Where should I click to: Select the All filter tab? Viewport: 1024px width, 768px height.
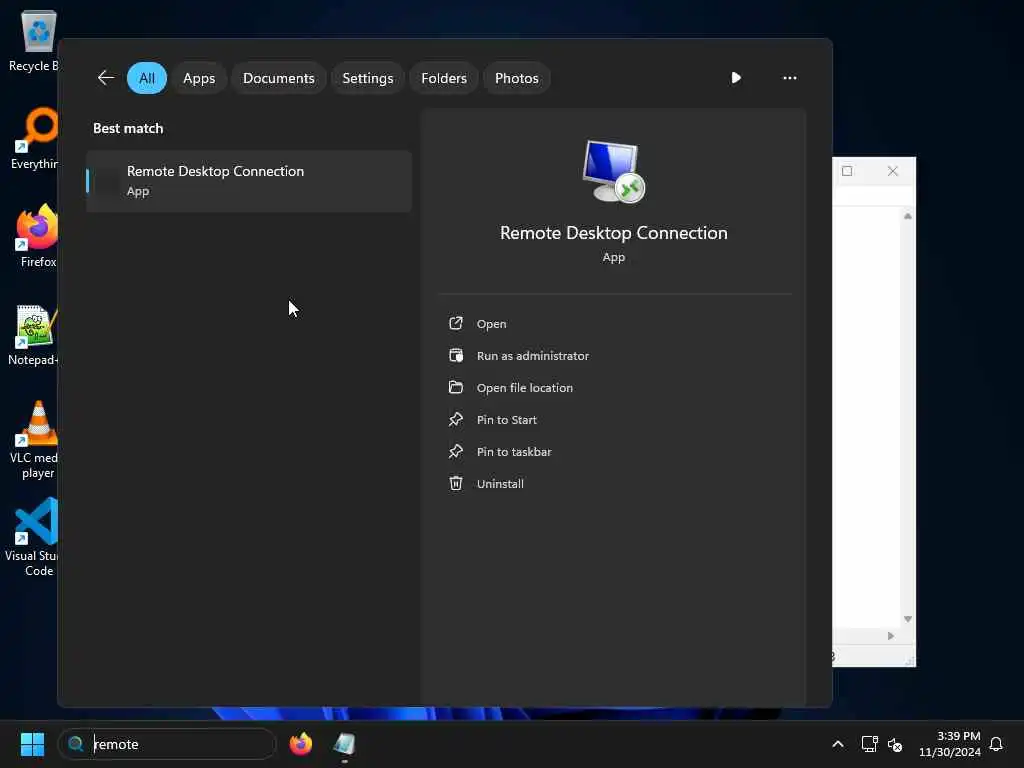pyautogui.click(x=147, y=78)
